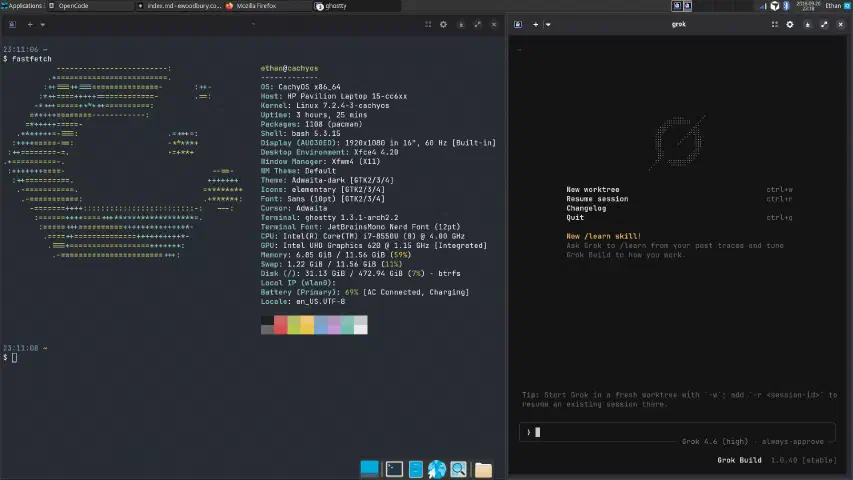Select Quit in Grok menu

pyautogui.click(x=575, y=217)
